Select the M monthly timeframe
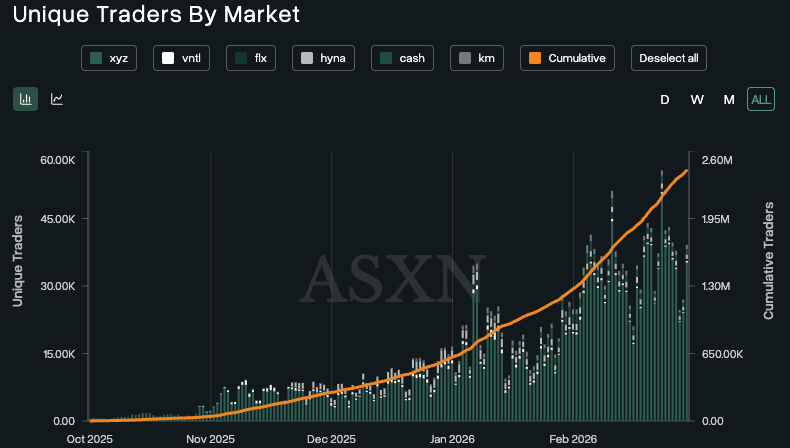This screenshot has width=790, height=448. pyautogui.click(x=729, y=99)
